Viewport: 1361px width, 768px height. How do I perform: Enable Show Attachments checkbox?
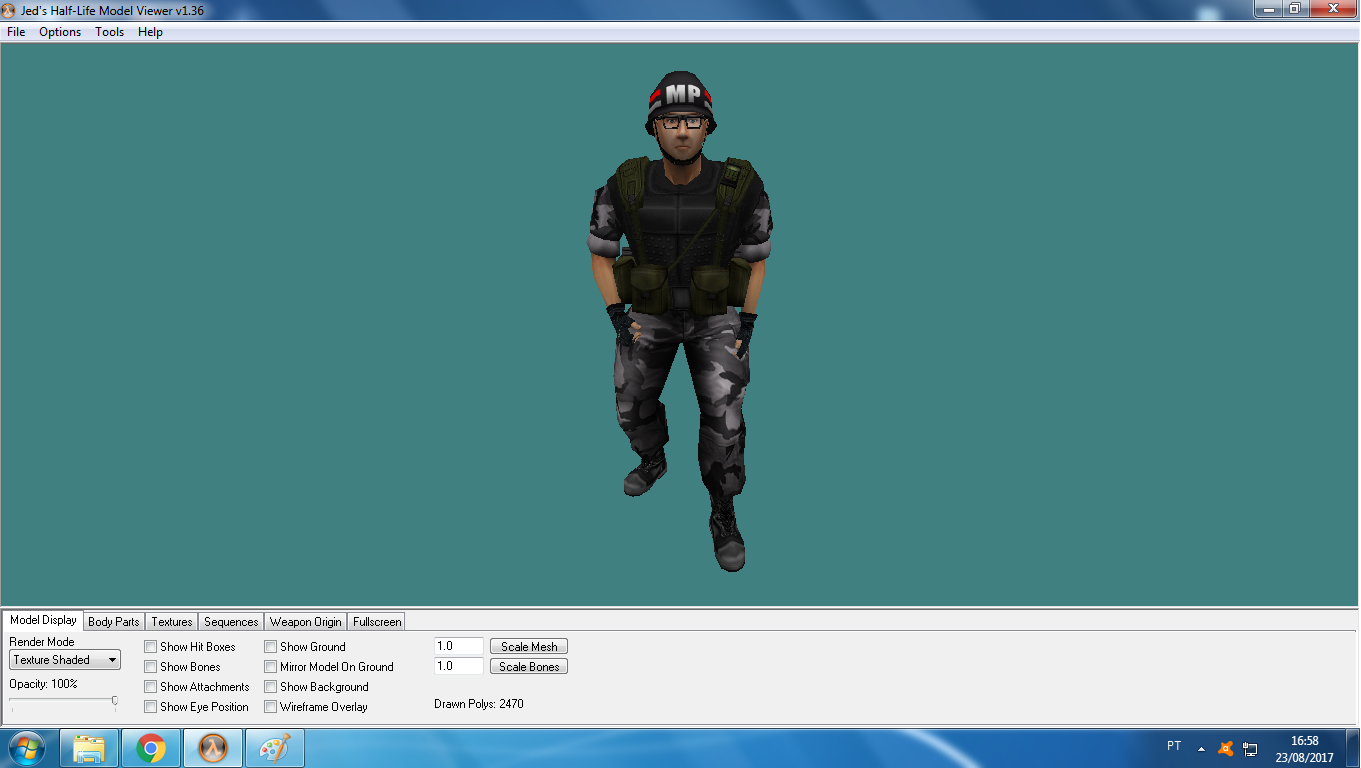pyautogui.click(x=151, y=687)
